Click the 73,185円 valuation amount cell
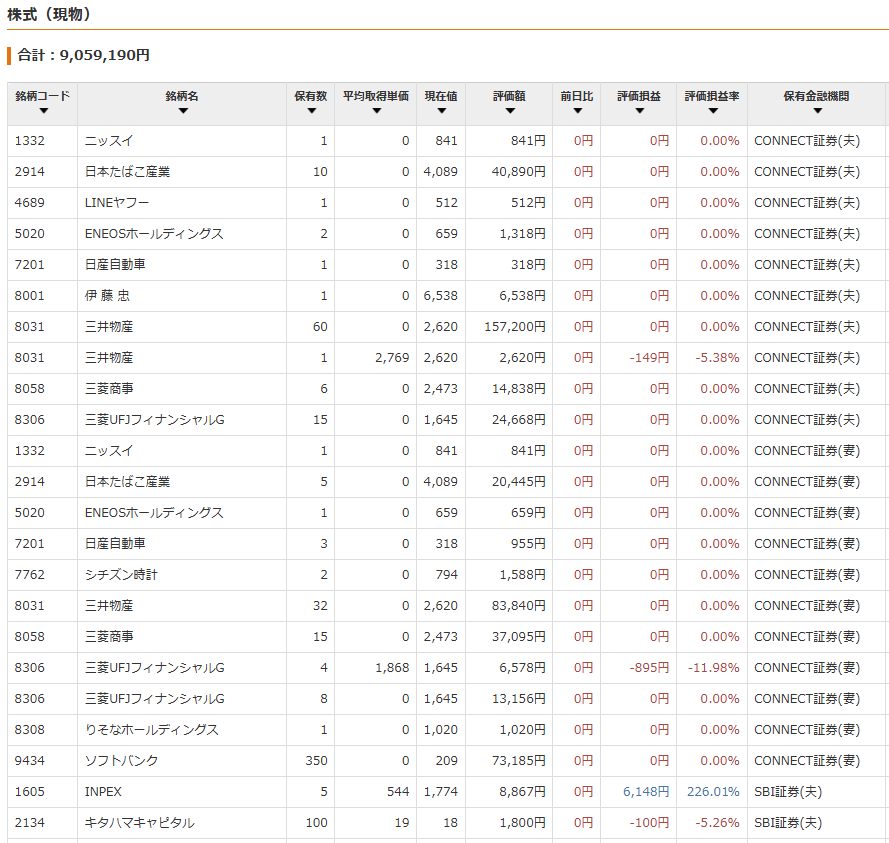The width and height of the screenshot is (889, 843). coord(509,761)
